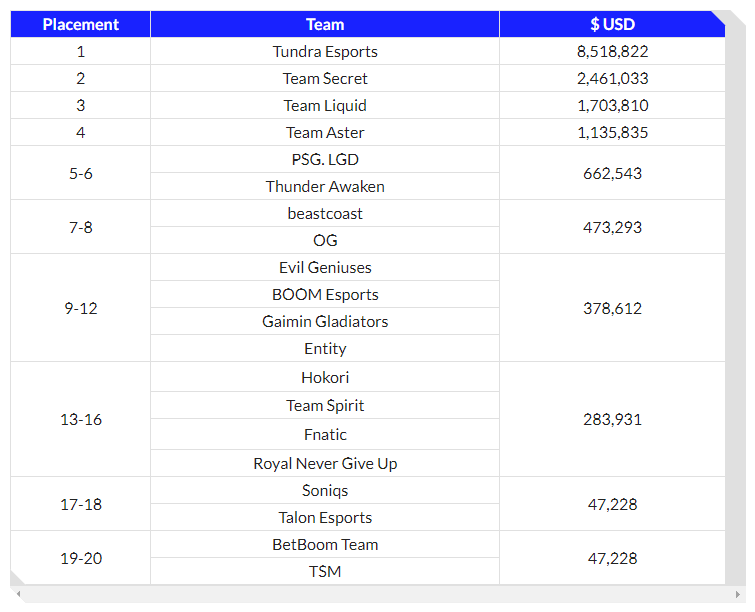The height and width of the screenshot is (612, 755).
Task: Select the Team Liquid cell
Action: pyautogui.click(x=325, y=105)
